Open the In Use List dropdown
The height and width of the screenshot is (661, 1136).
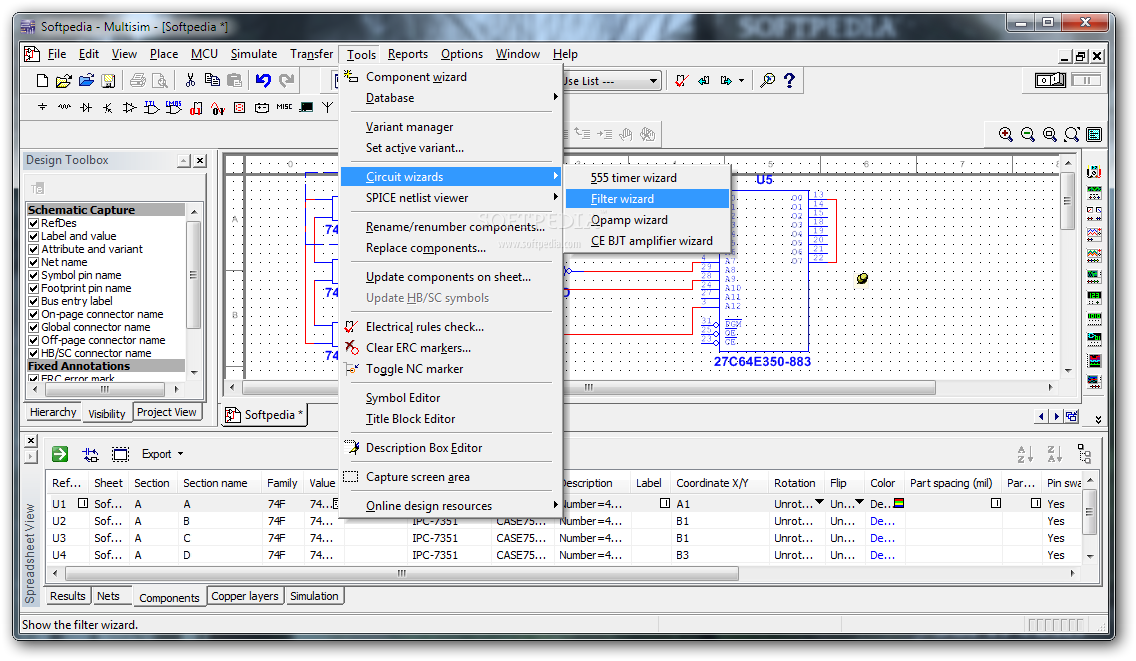click(653, 80)
